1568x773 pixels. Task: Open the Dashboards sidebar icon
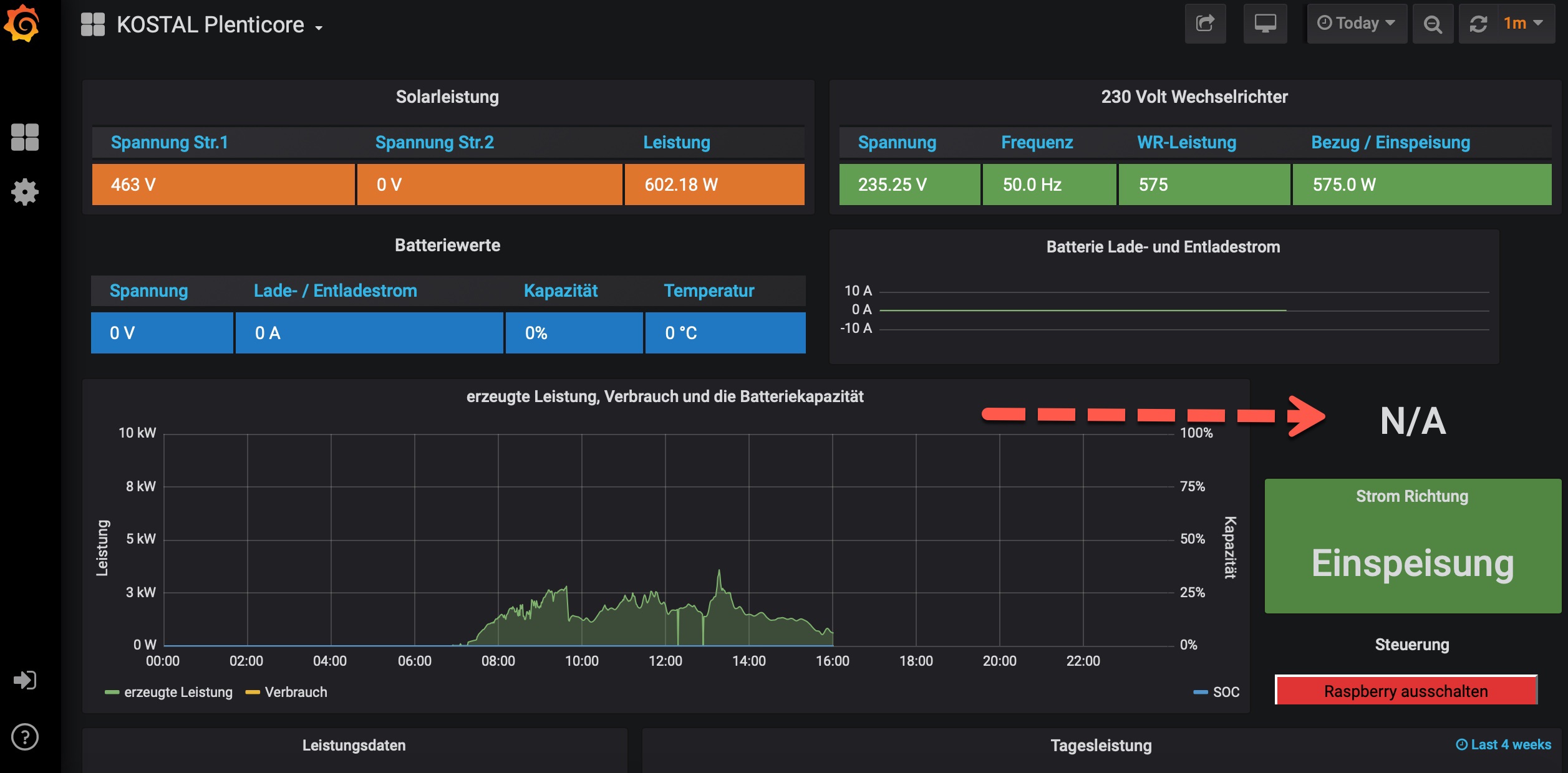click(25, 137)
